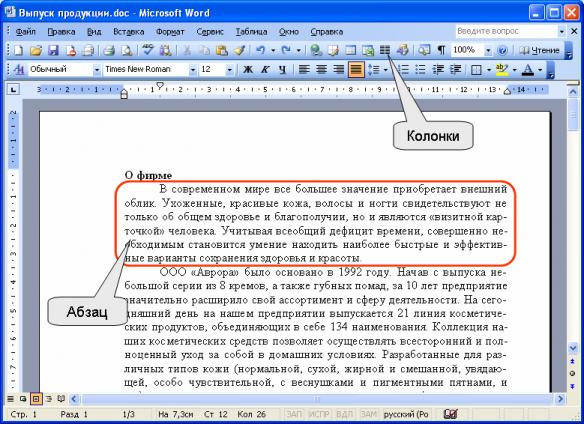Click the spelling status icon in status bar

tap(451, 414)
